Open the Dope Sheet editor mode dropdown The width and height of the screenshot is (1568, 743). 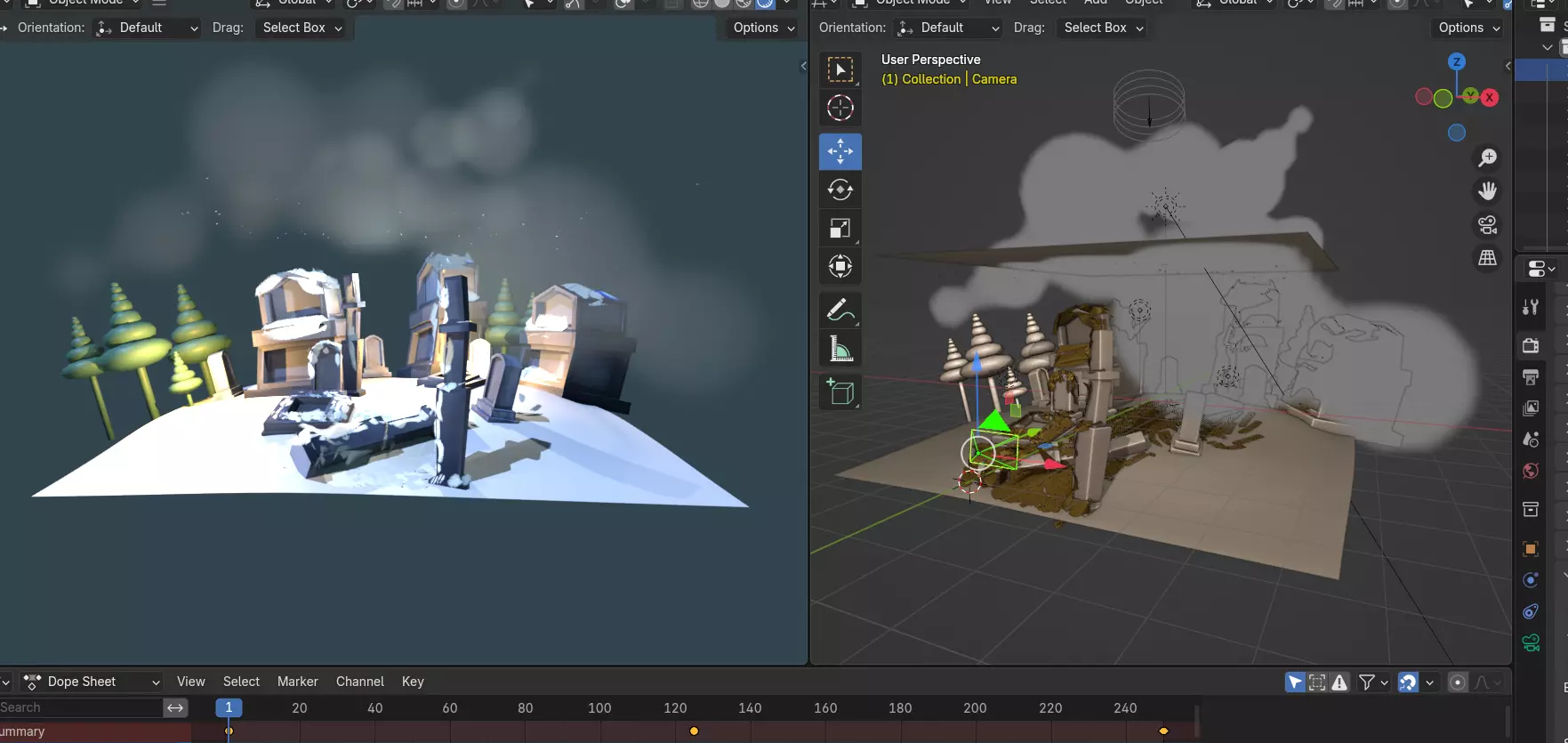click(x=92, y=682)
